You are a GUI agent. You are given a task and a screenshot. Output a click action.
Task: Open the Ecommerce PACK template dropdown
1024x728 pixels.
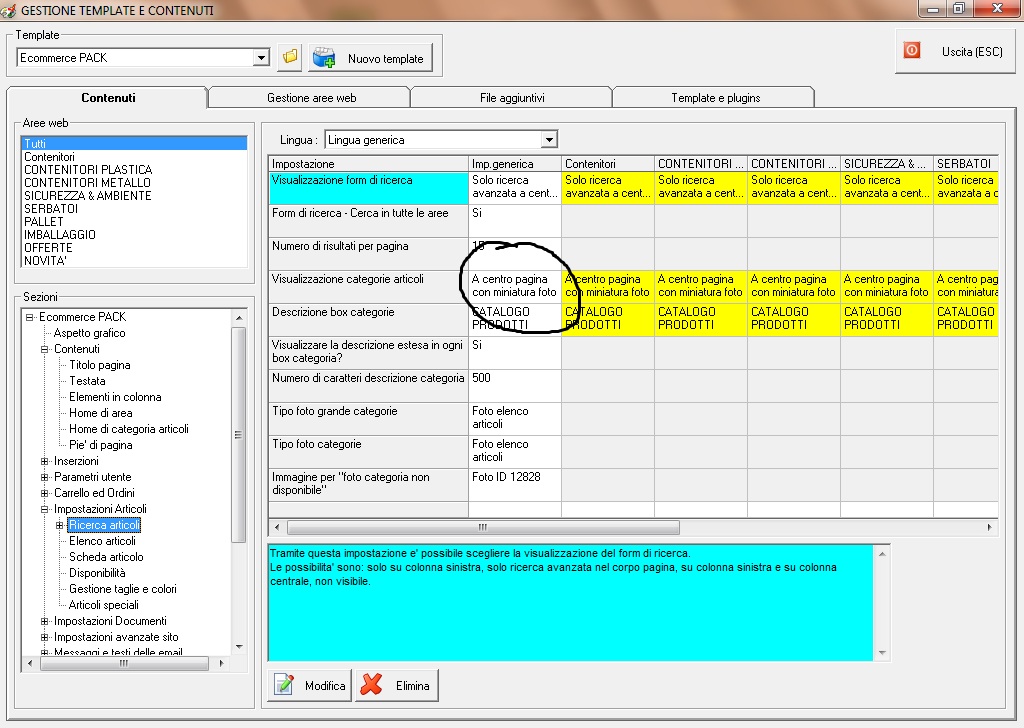262,58
